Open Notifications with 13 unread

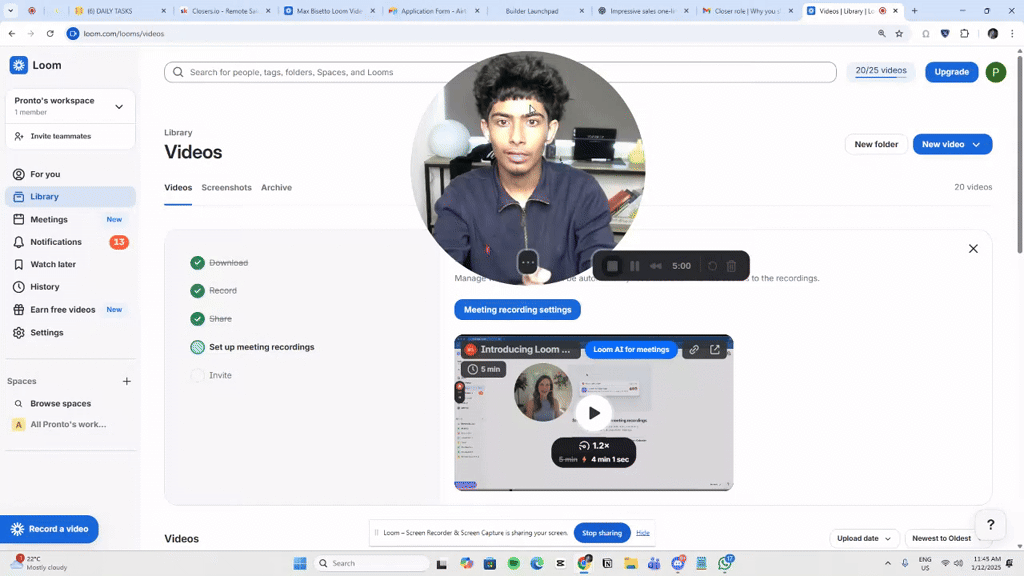point(70,242)
